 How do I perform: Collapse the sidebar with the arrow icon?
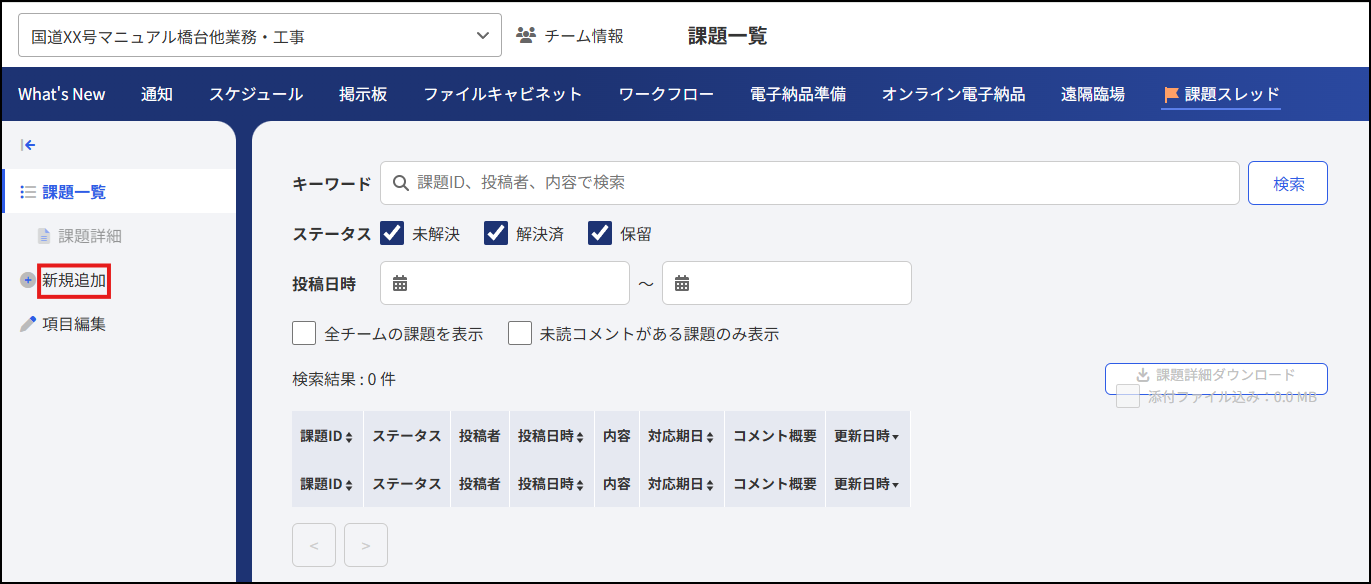28,145
